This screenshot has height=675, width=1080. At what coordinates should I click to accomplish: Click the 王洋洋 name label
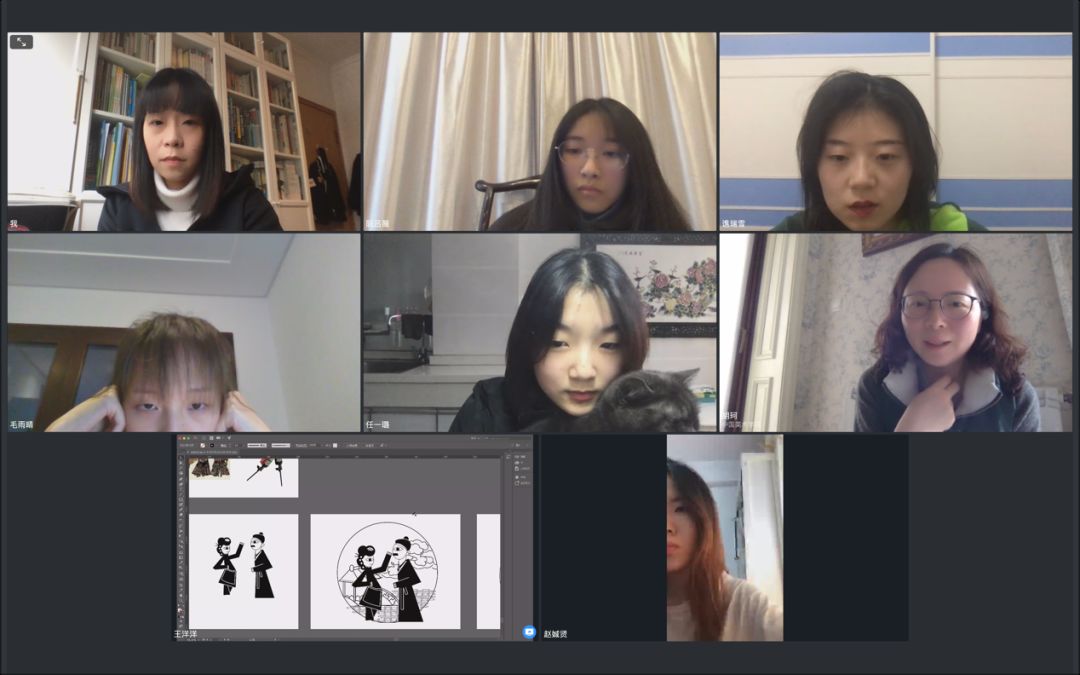[x=186, y=634]
